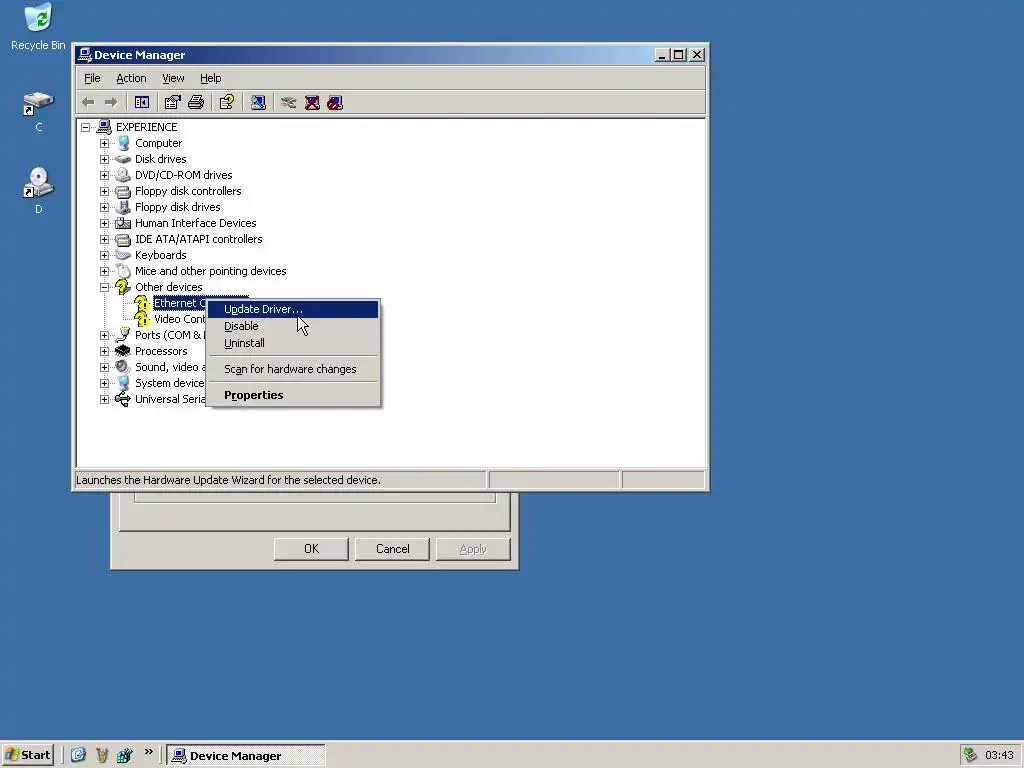Open the File menu
Viewport: 1024px width, 768px height.
(92, 78)
